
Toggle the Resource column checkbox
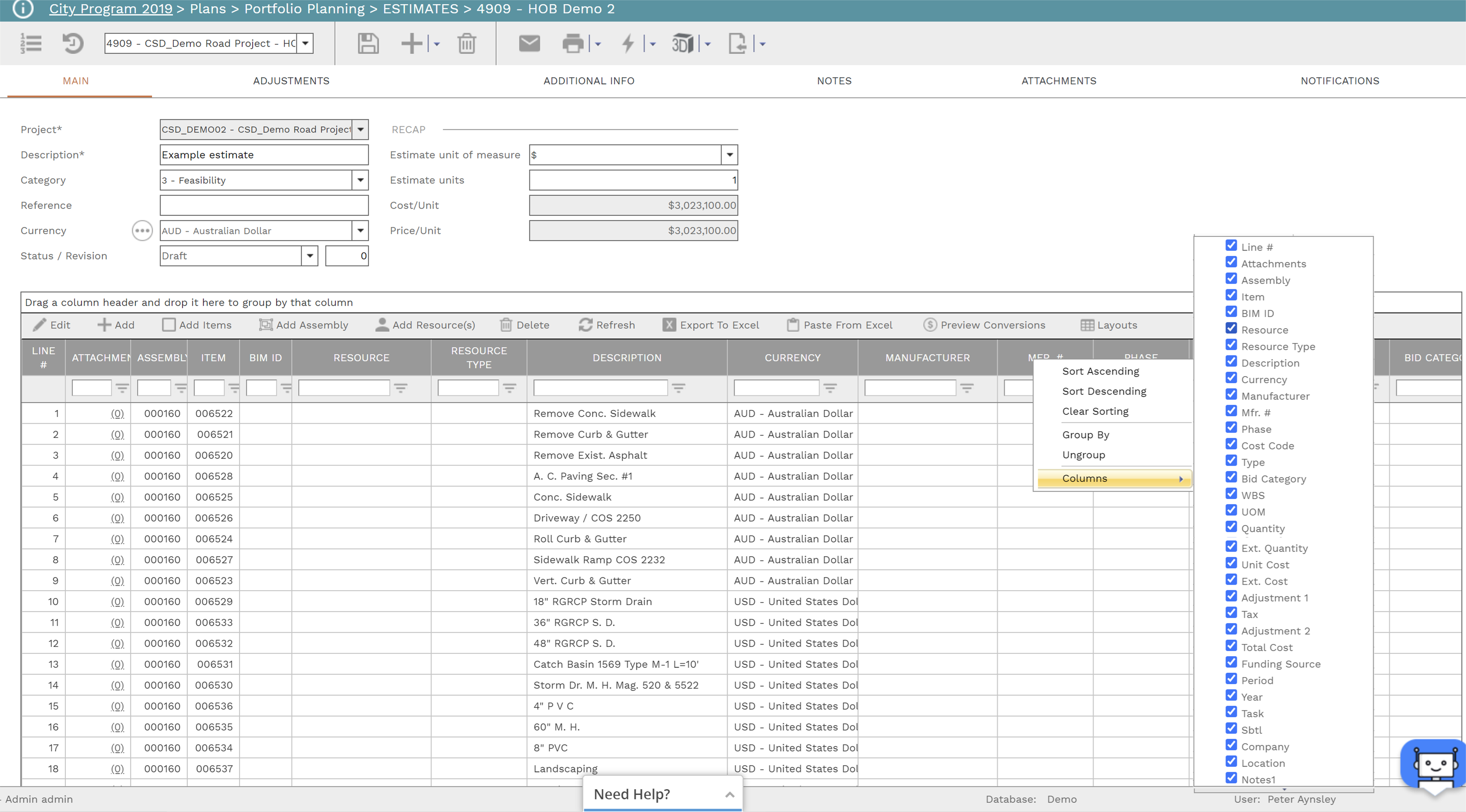tap(1231, 328)
